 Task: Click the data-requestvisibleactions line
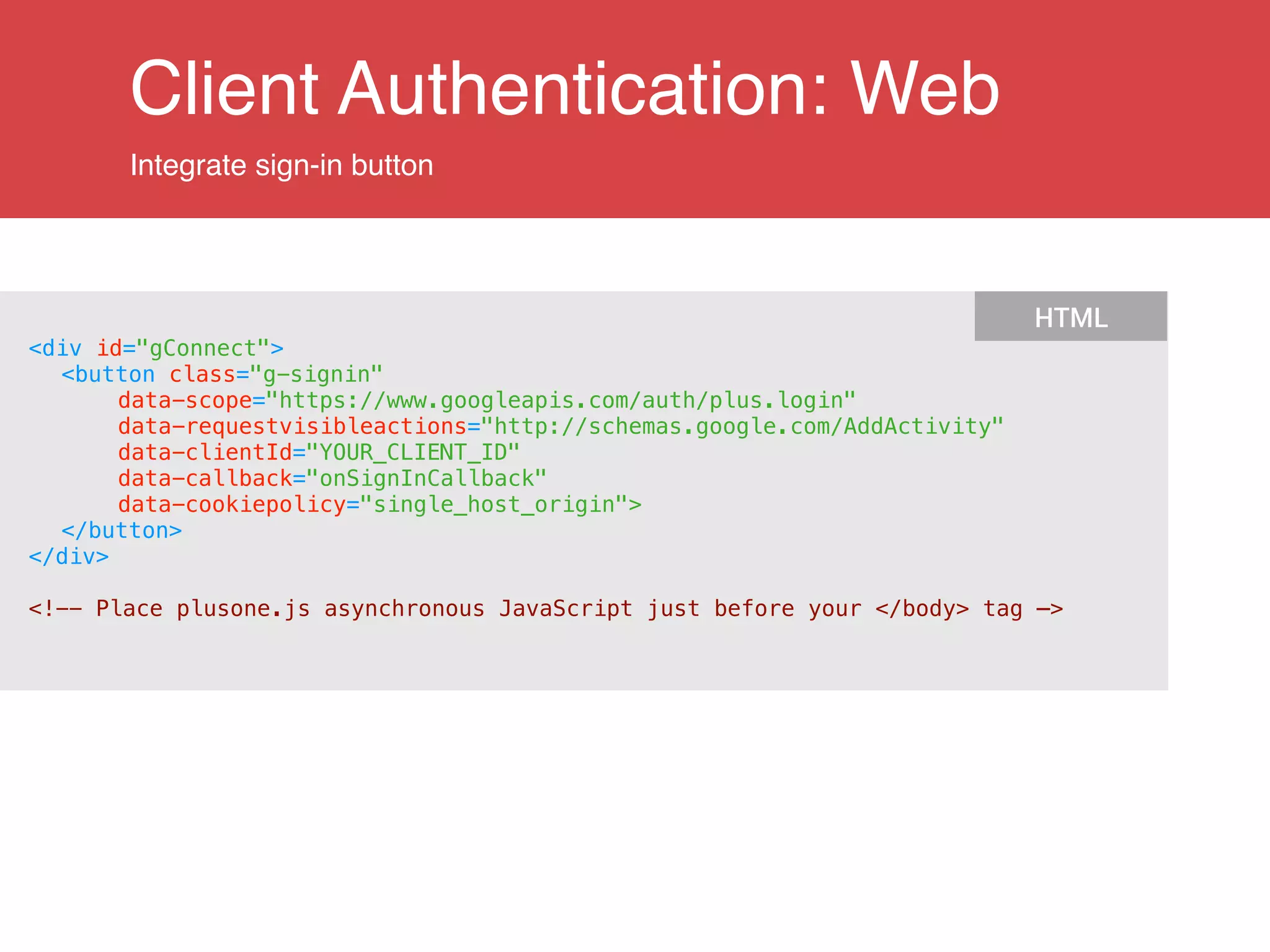click(x=561, y=426)
